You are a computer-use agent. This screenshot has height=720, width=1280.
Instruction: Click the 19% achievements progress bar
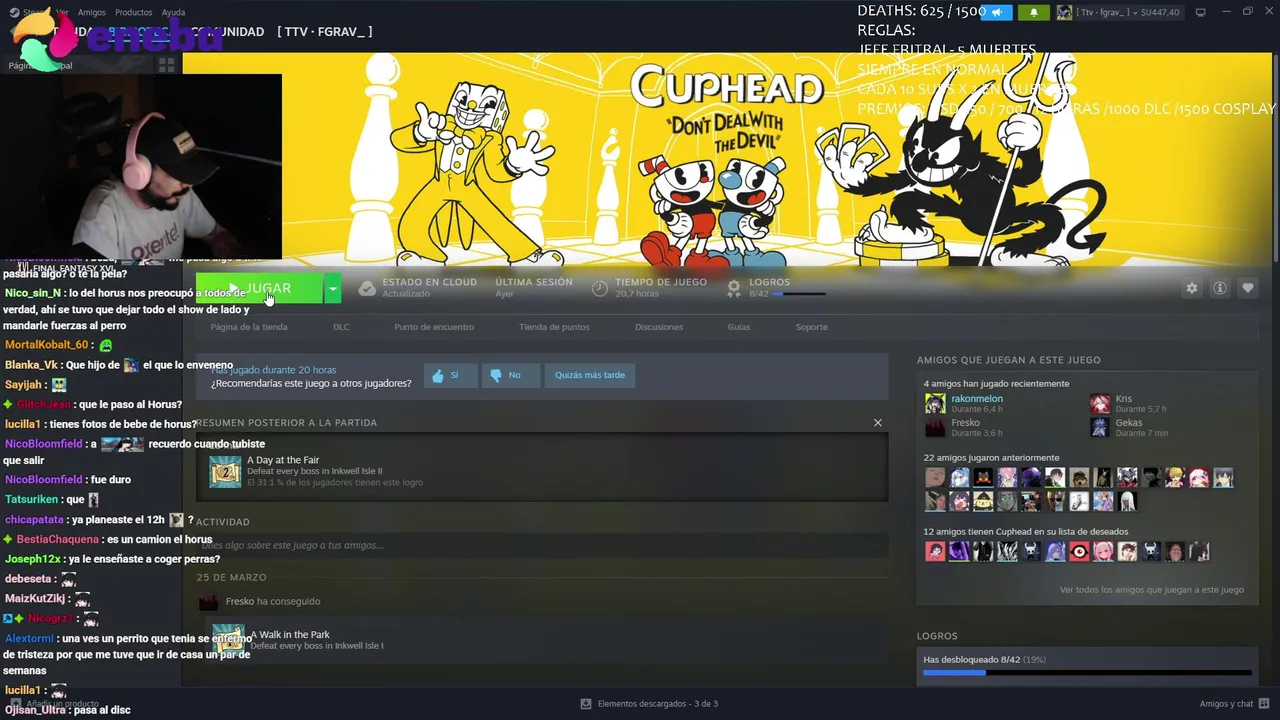pyautogui.click(x=1087, y=673)
